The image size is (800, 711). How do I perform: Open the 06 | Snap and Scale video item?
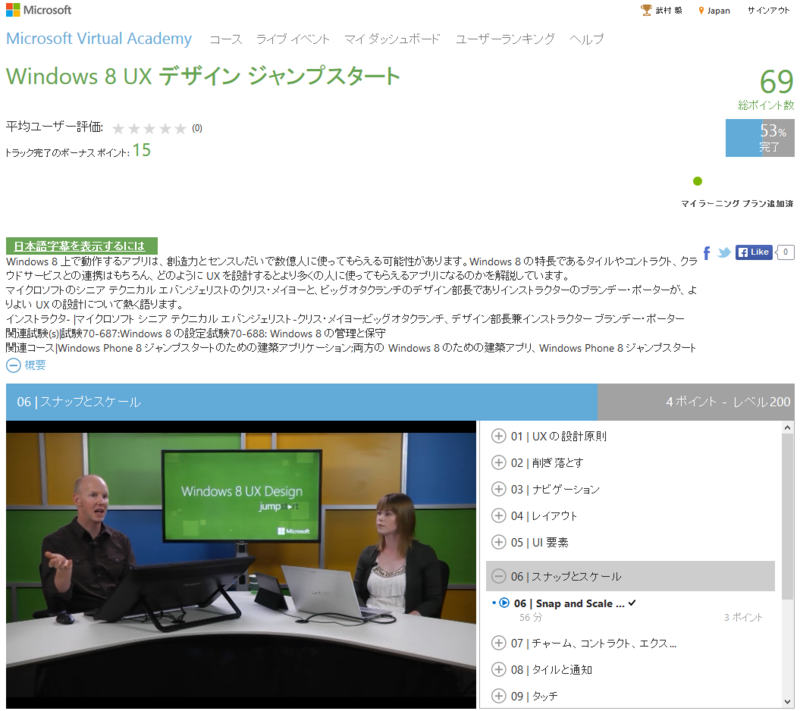click(x=569, y=603)
